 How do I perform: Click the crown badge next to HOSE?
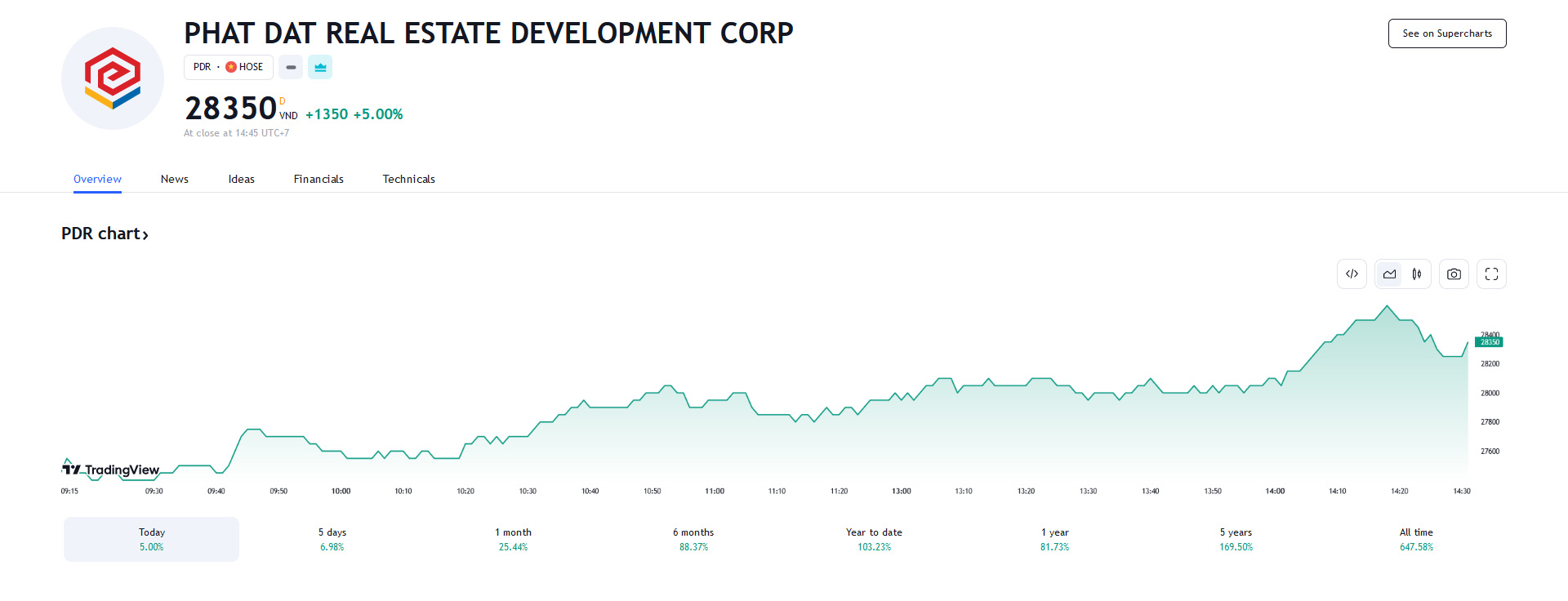pyautogui.click(x=320, y=67)
